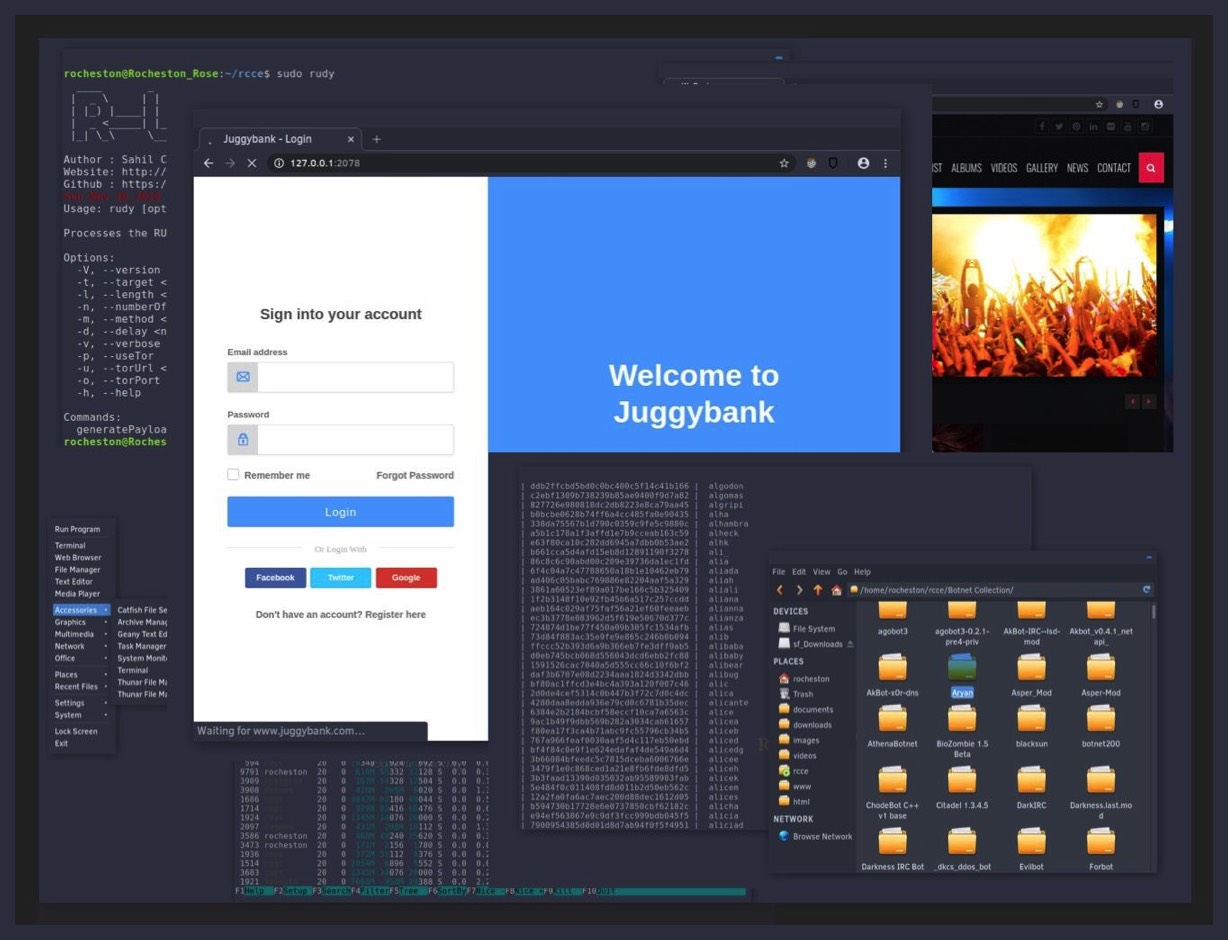1228x940 pixels.
Task: Open the three-dot browser menu
Action: [x=885, y=163]
